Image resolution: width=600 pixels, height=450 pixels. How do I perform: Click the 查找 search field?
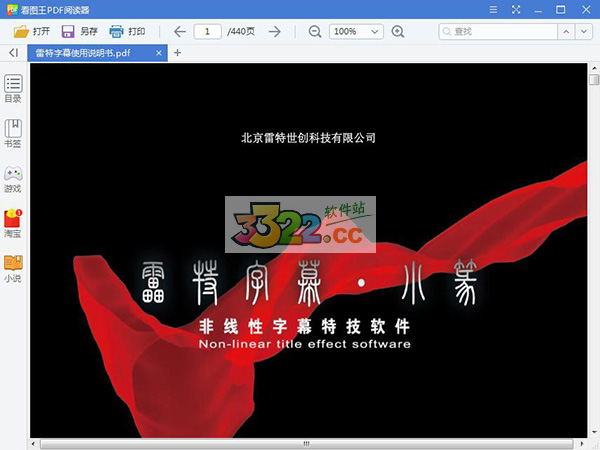(x=498, y=31)
